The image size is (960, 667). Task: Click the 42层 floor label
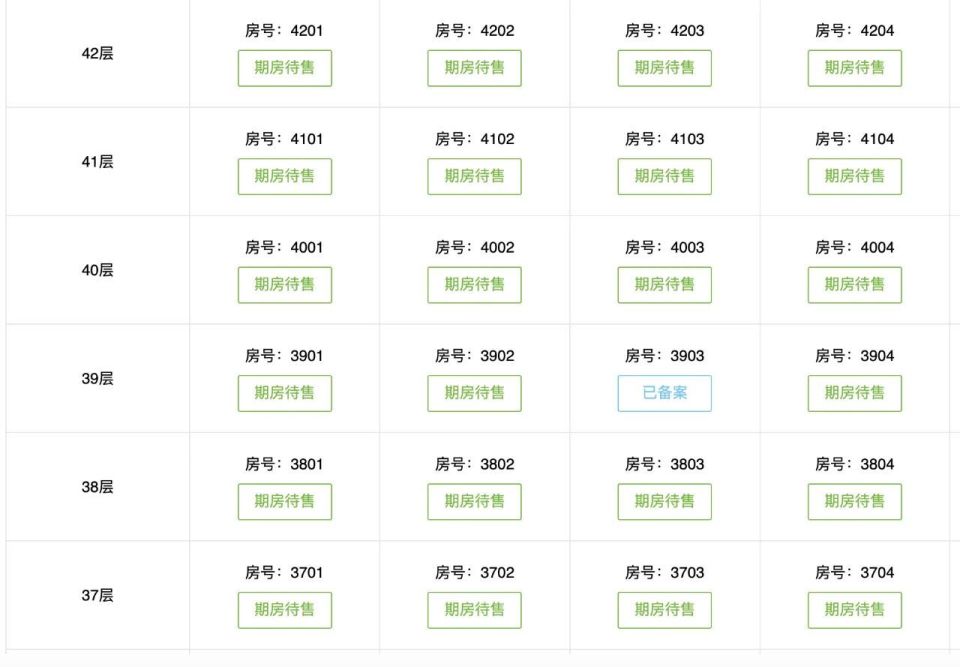(97, 53)
